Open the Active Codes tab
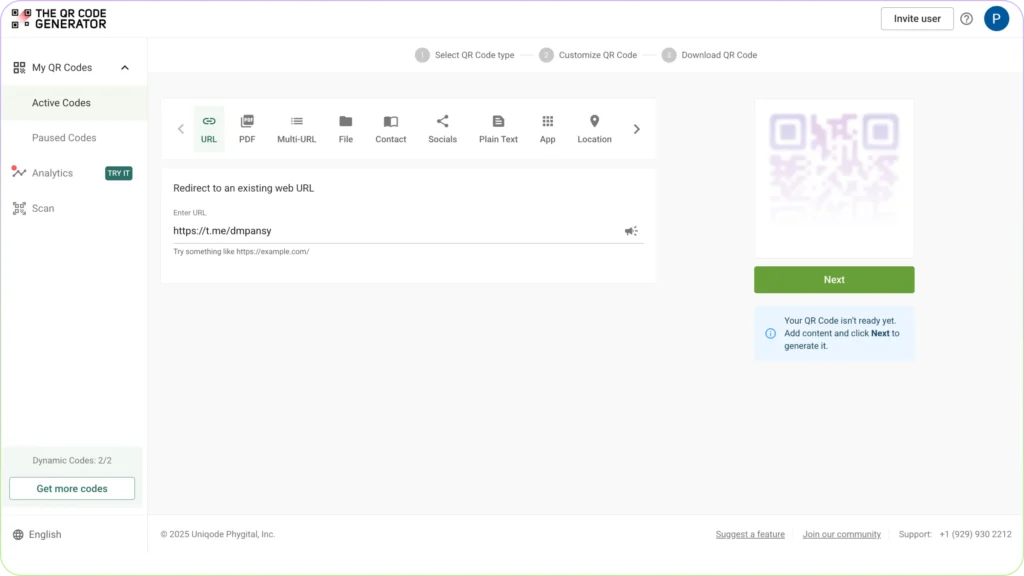 [x=63, y=102]
